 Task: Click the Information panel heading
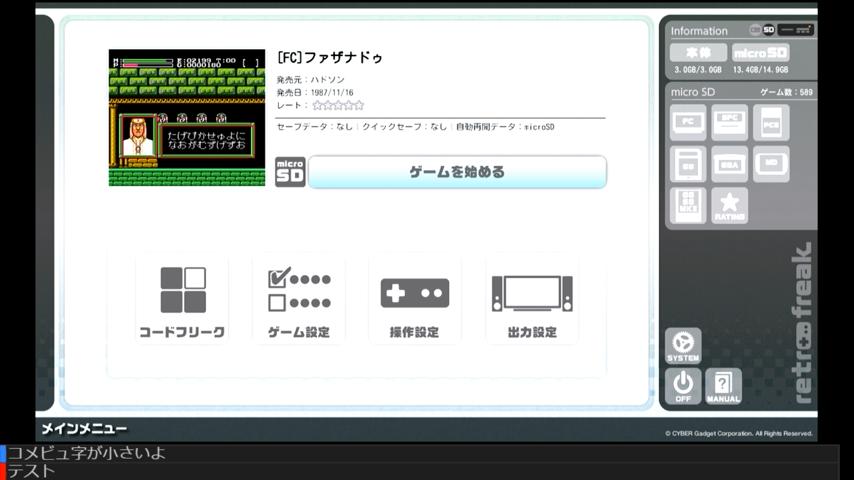699,31
